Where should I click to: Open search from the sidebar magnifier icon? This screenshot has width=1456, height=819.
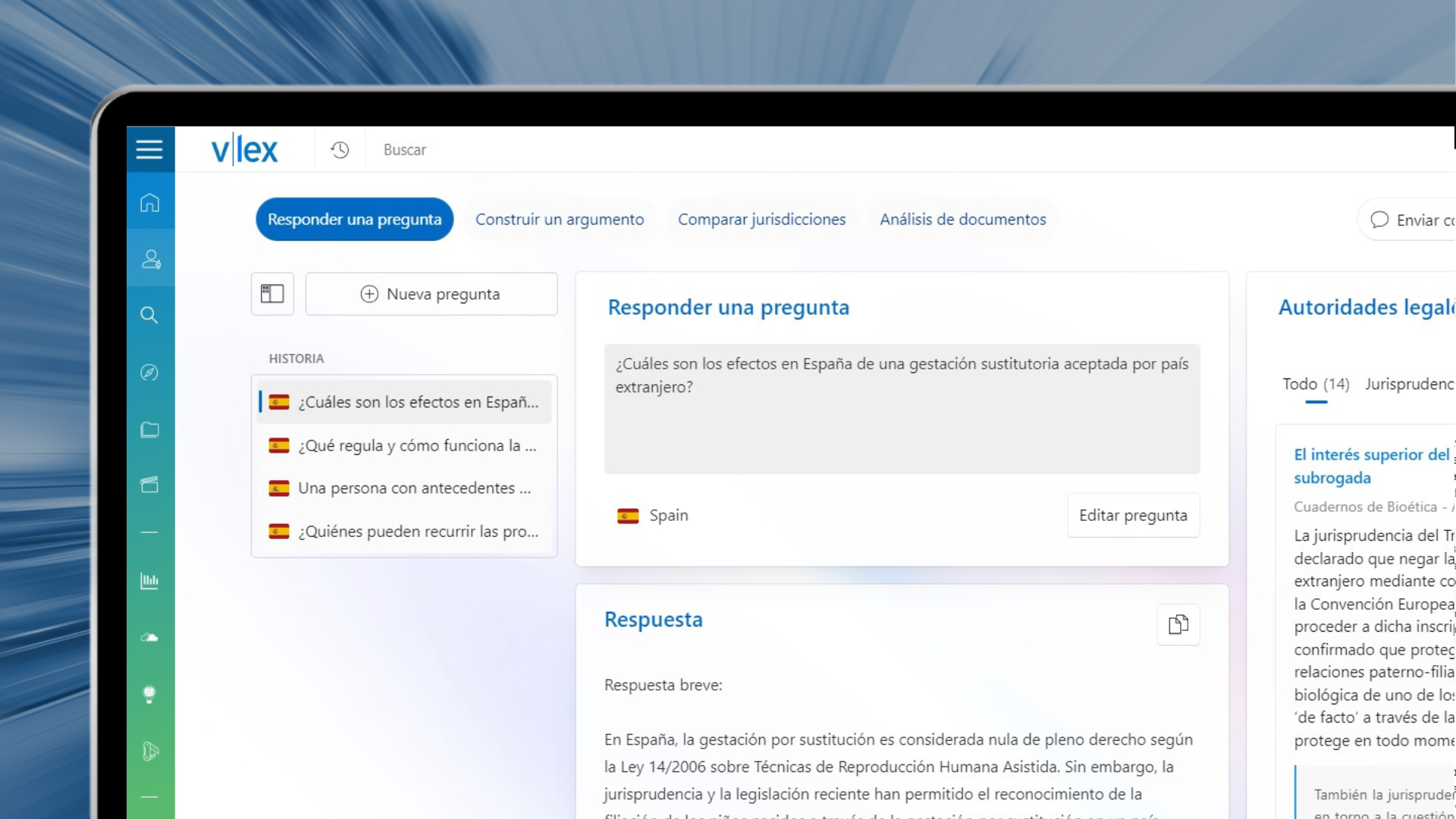click(x=150, y=315)
